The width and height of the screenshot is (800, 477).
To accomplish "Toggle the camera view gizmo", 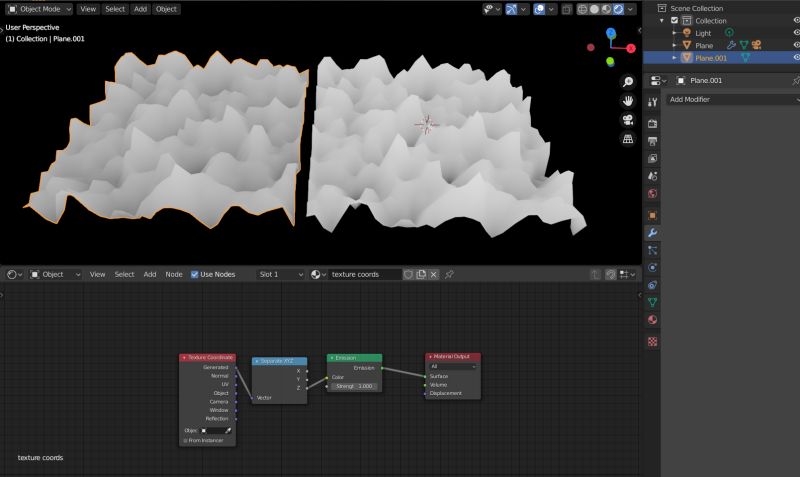I will point(628,119).
